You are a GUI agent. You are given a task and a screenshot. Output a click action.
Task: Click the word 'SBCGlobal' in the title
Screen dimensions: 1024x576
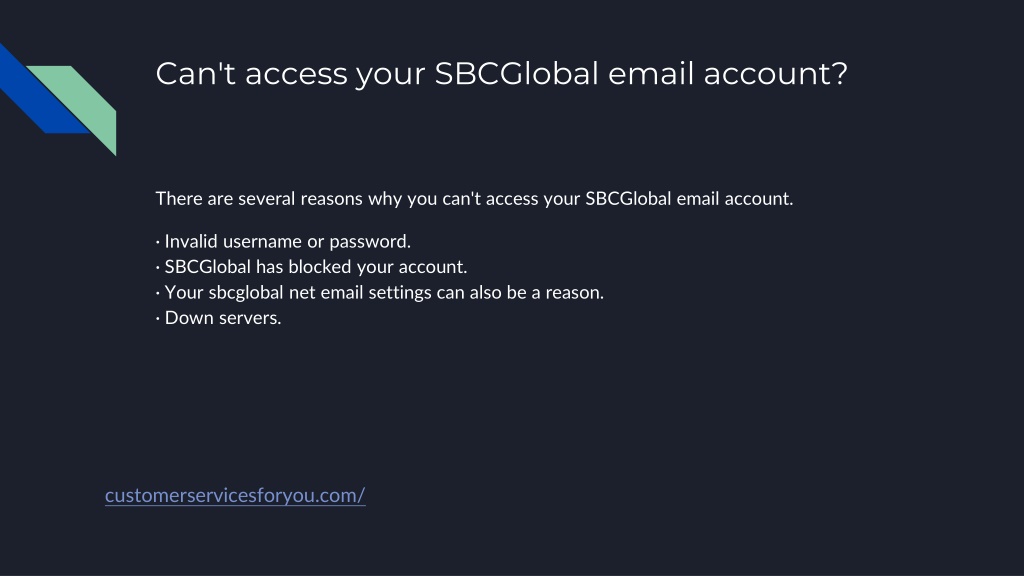(x=517, y=73)
